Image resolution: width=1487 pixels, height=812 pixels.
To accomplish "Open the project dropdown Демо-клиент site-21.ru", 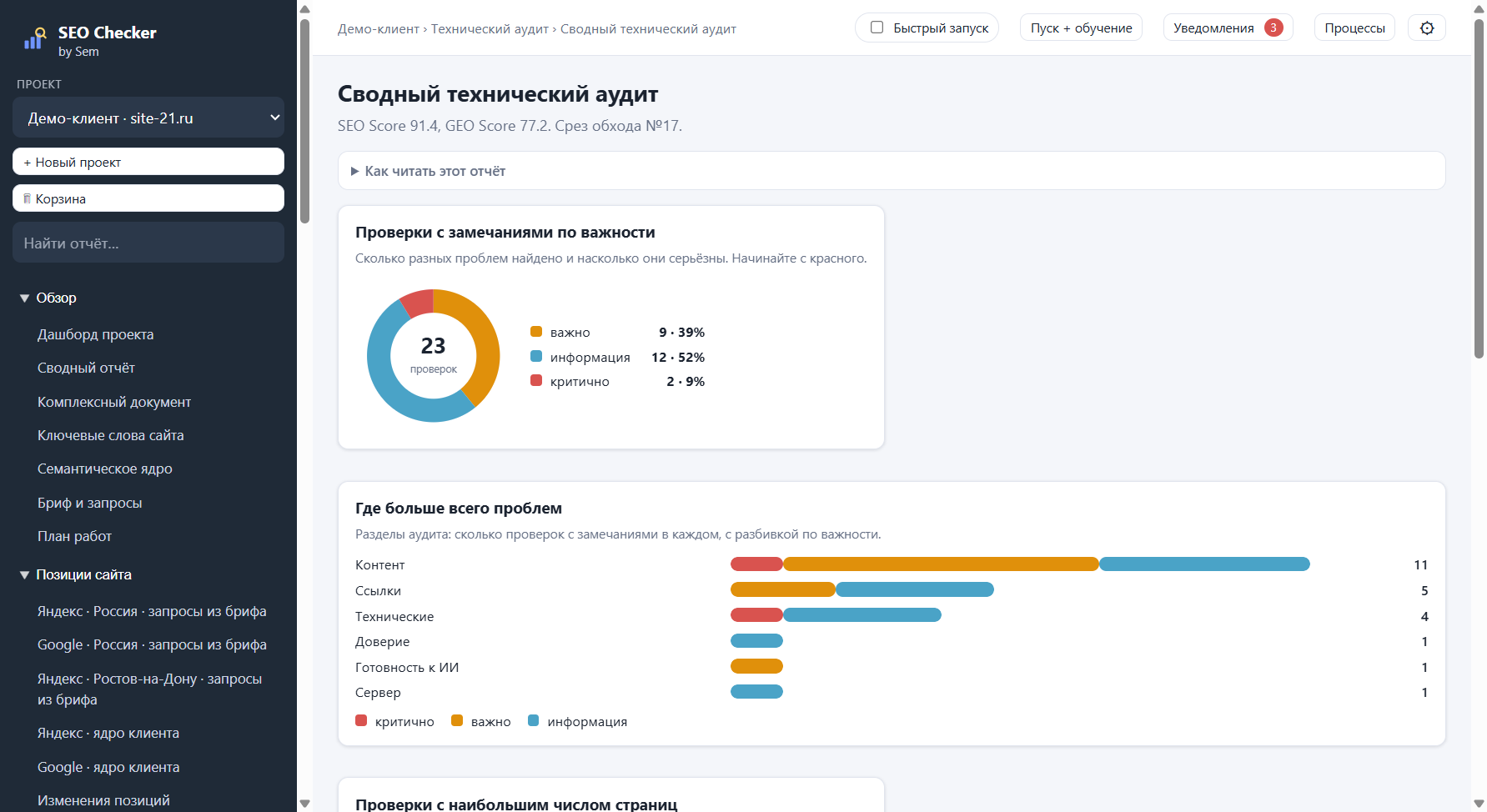I will [x=148, y=118].
